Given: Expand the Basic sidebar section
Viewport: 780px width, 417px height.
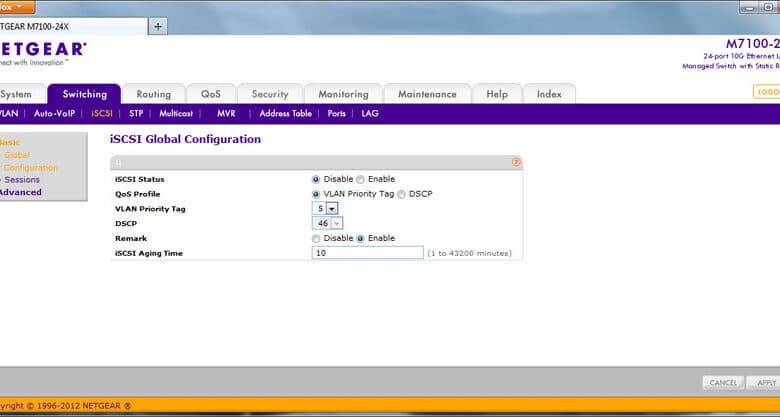Looking at the screenshot, I should [10, 142].
